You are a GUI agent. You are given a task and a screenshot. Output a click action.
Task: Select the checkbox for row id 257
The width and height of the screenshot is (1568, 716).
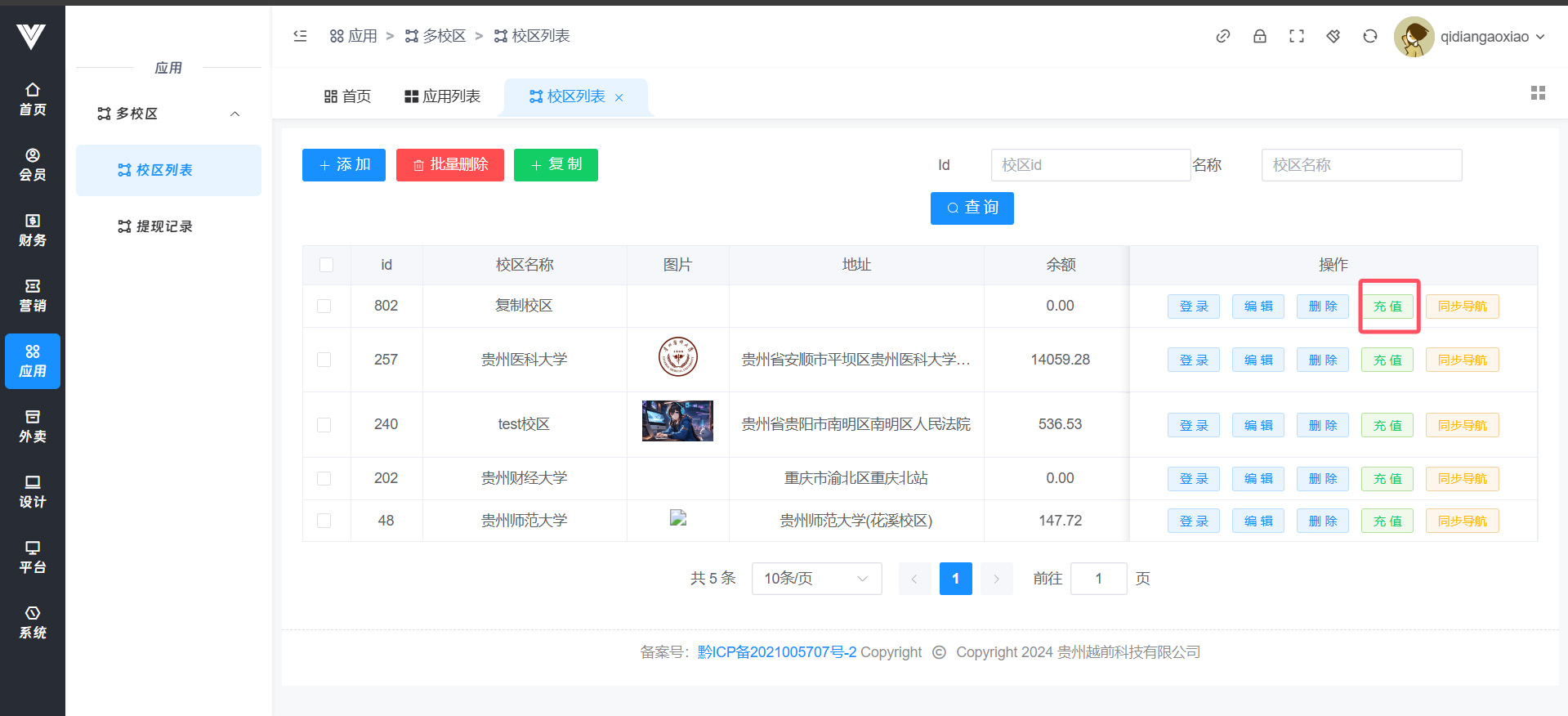(x=324, y=360)
